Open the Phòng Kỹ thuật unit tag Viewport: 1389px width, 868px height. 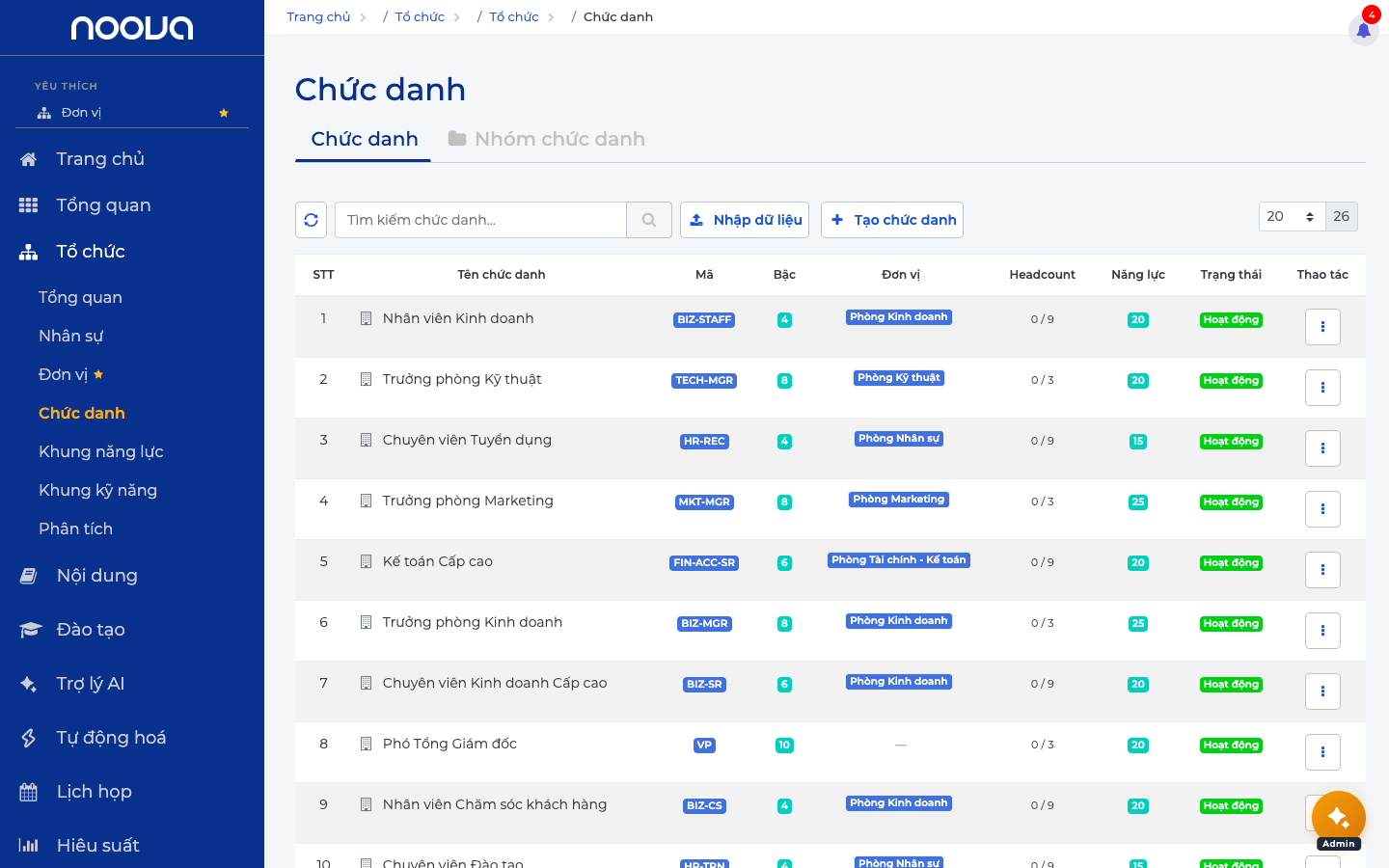click(x=899, y=378)
